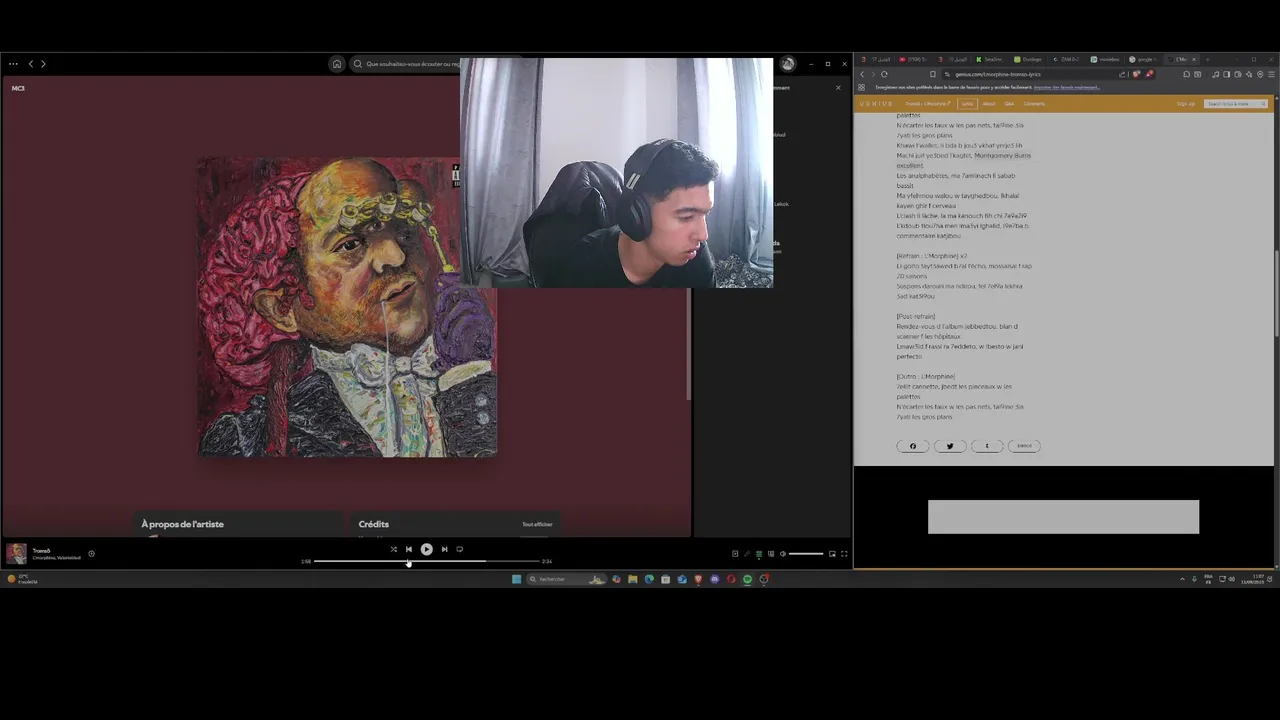The image size is (1280, 720).
Task: Open Spotify mini player icon
Action: click(x=832, y=554)
